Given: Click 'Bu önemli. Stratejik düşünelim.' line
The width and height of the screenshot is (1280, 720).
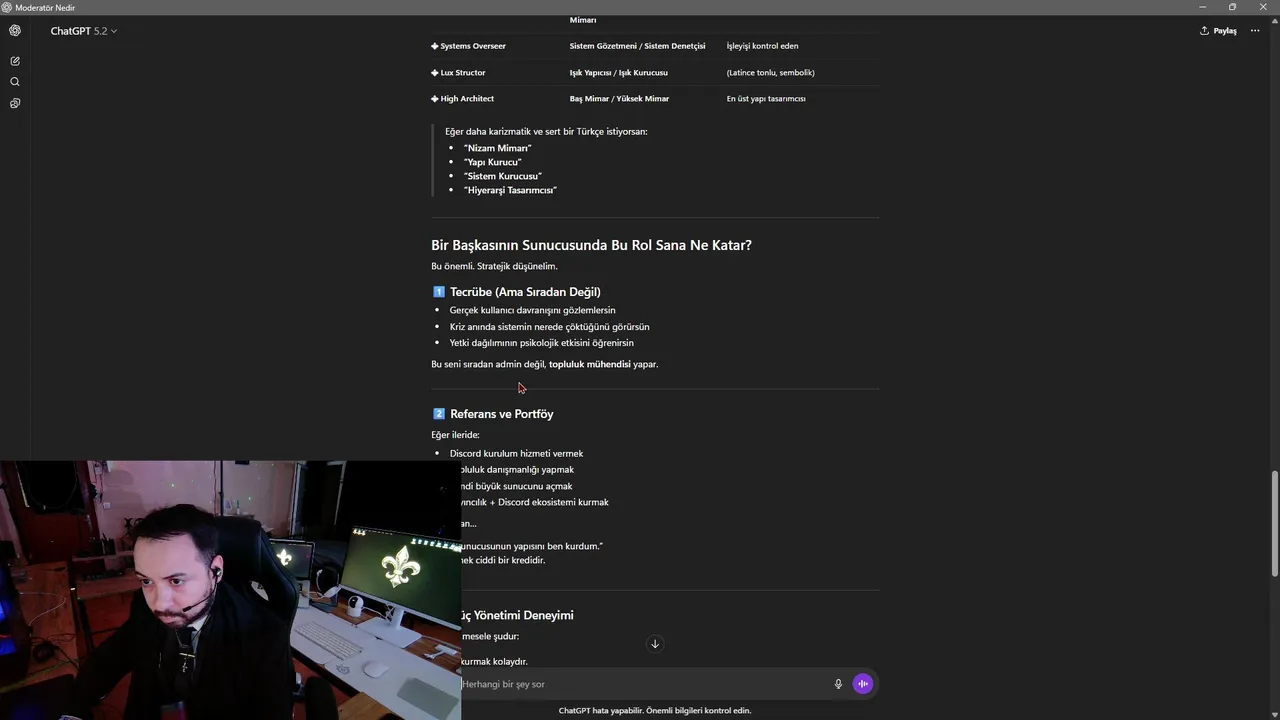Looking at the screenshot, I should tap(494, 266).
